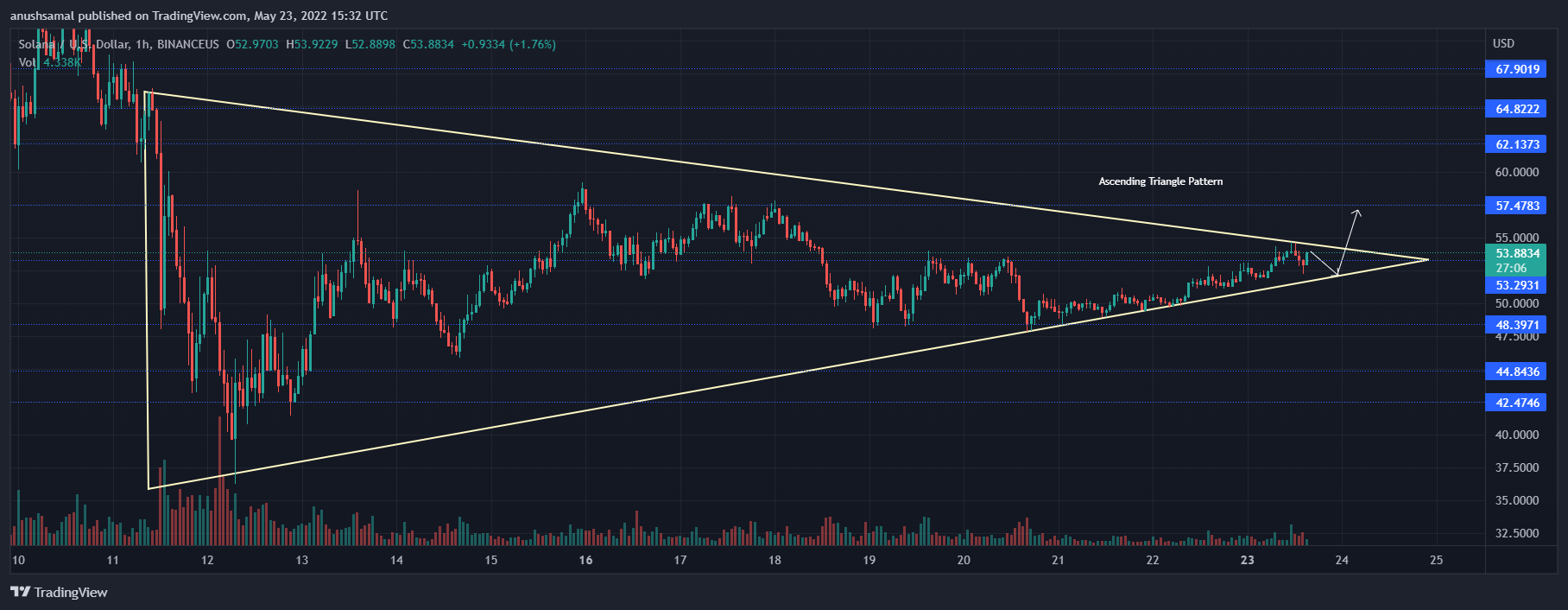Click date 23 on the time axis
Screen dimensions: 1568x610
(1247, 560)
